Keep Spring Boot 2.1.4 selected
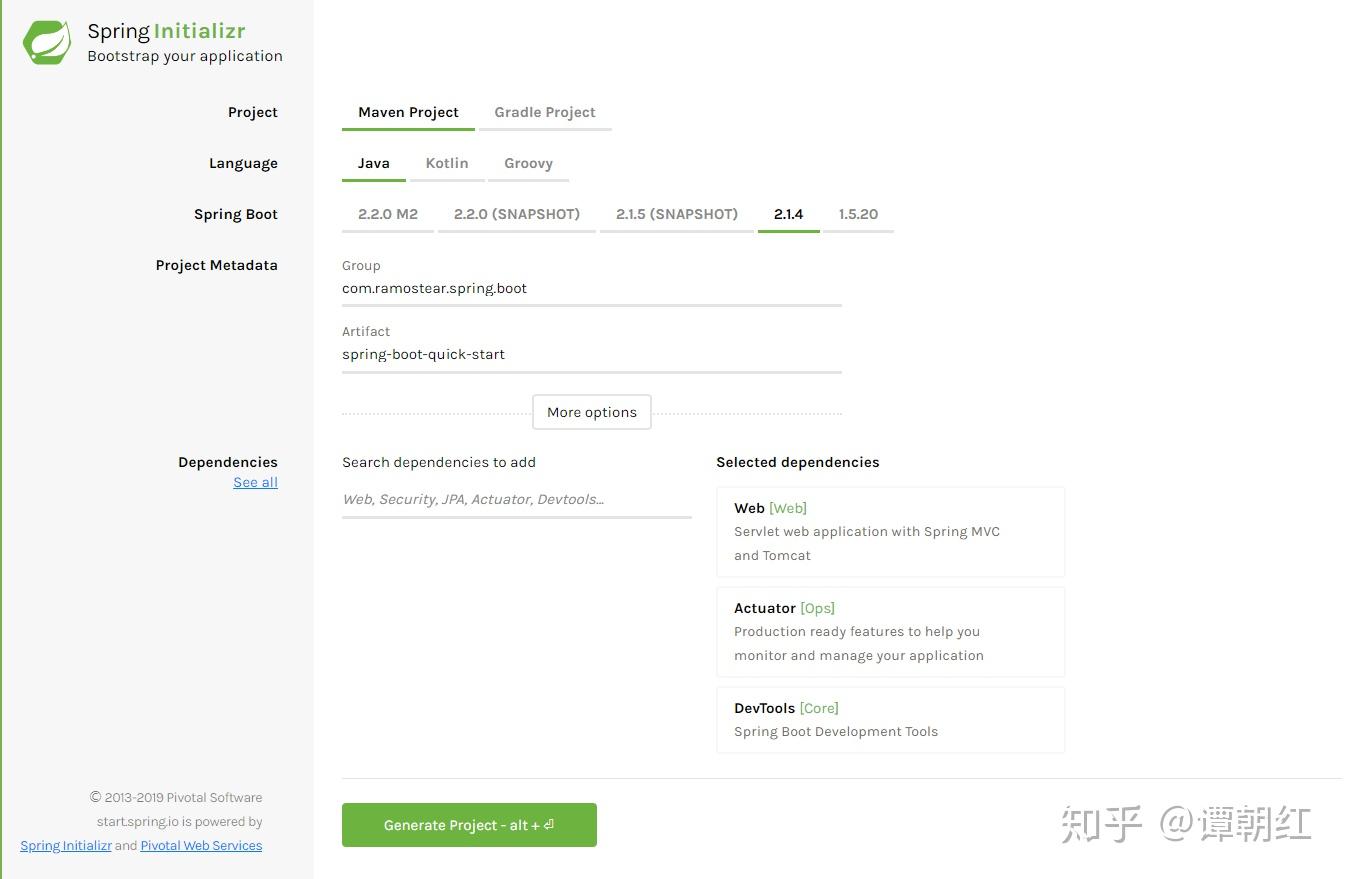The image size is (1346, 879). [x=788, y=213]
